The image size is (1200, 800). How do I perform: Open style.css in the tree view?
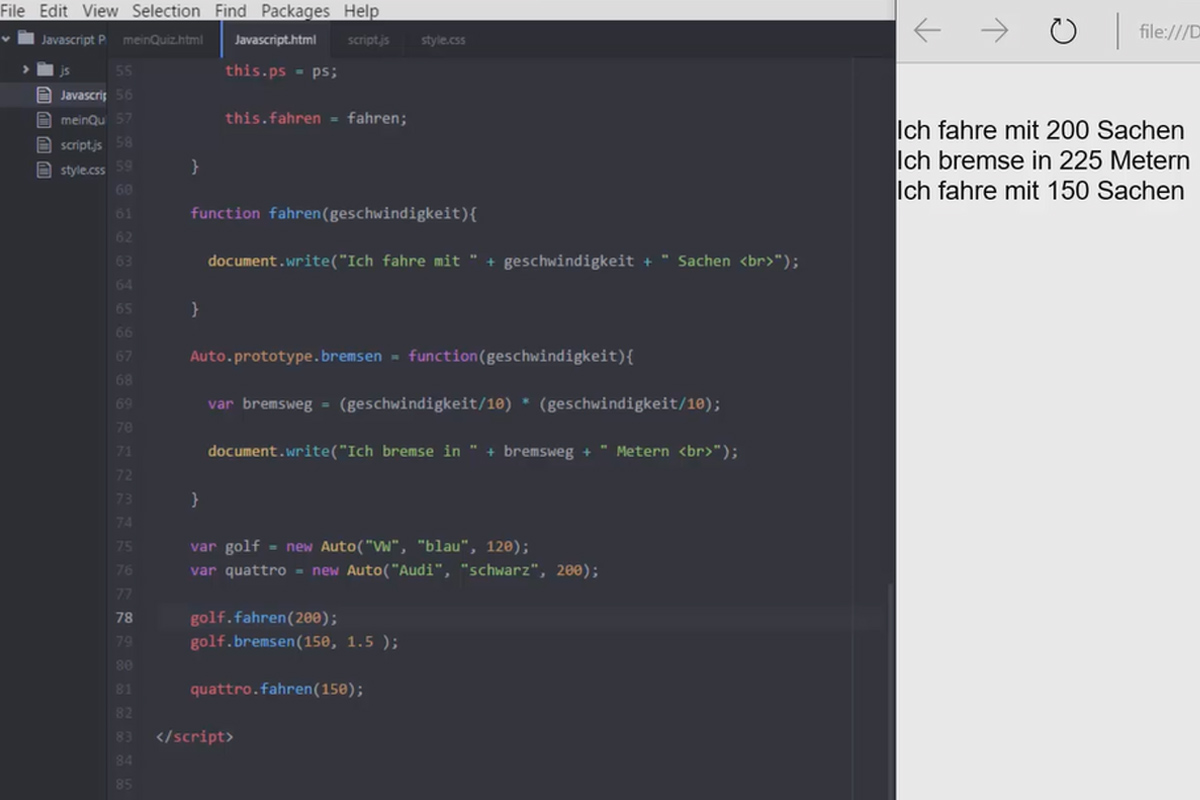point(83,170)
